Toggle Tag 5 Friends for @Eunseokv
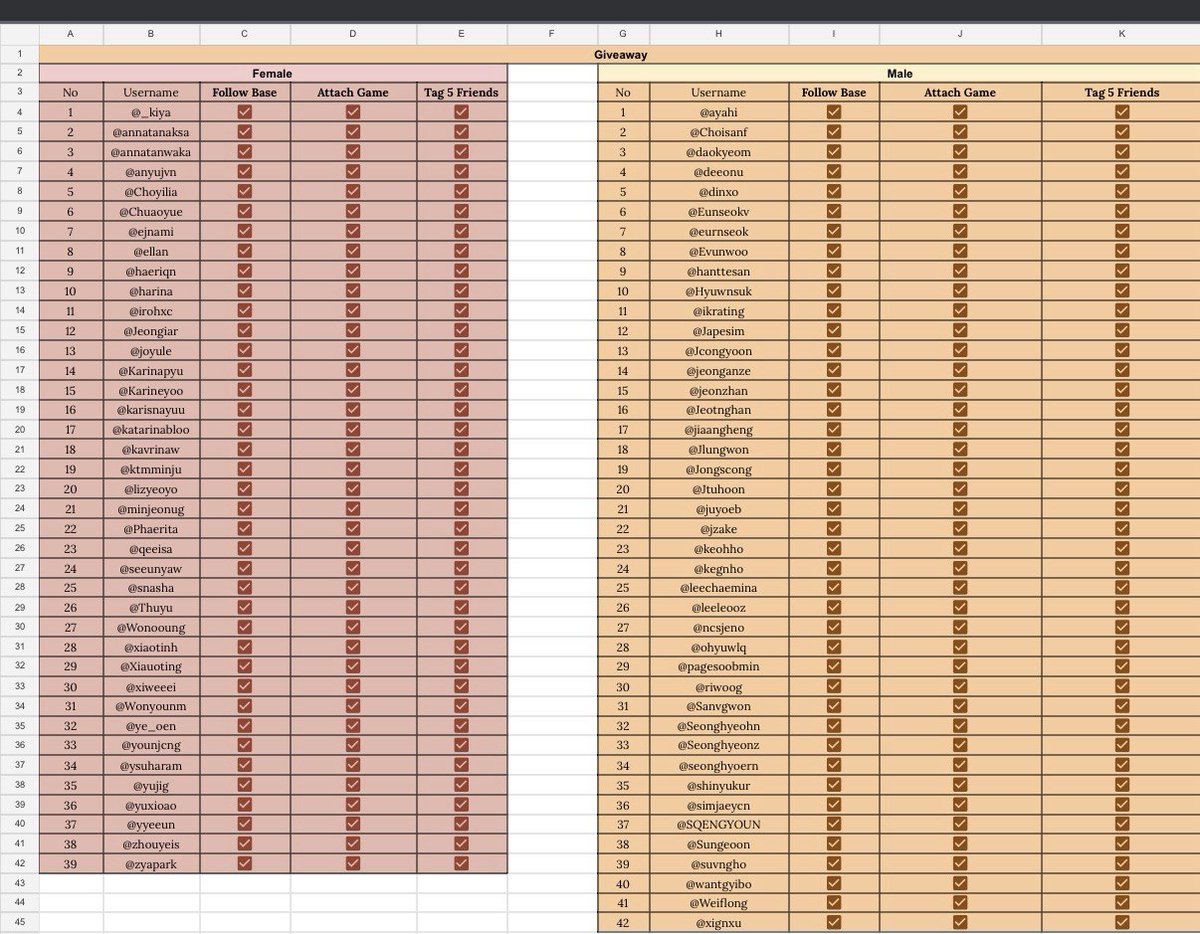Viewport: 1200px width, 934px height. [x=1122, y=211]
